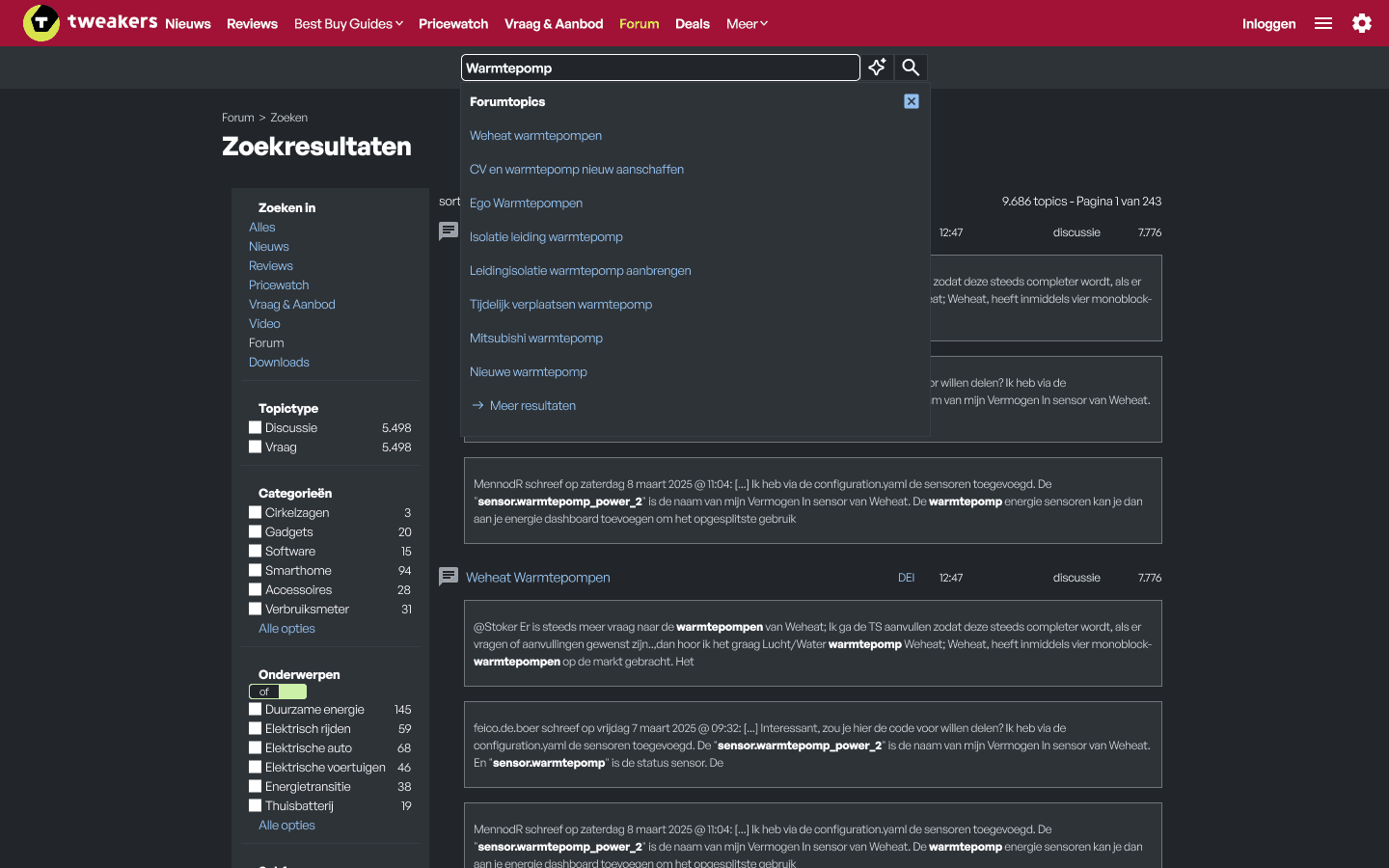Start the search via the magnifying glass icon
Viewport: 1389px width, 868px height.
click(911, 68)
